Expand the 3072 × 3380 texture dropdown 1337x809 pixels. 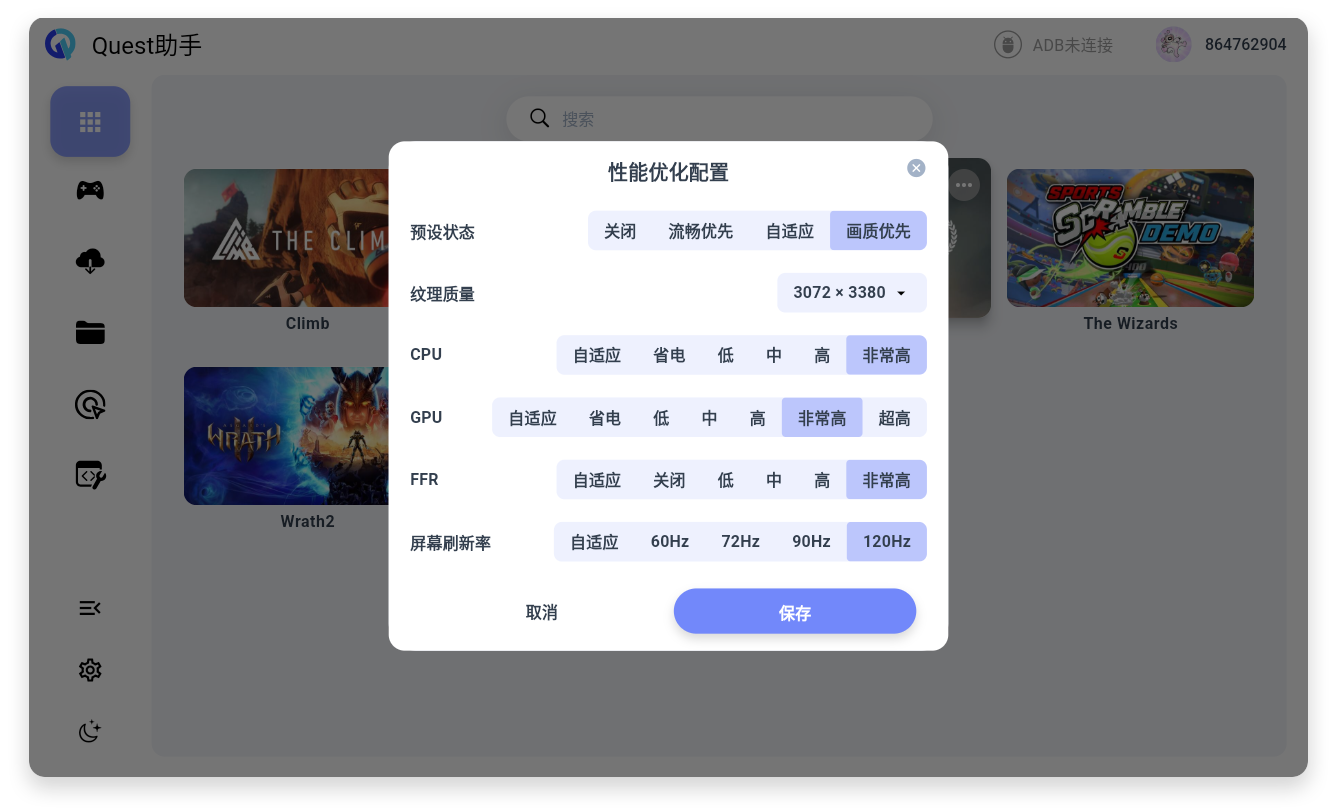[x=852, y=293]
